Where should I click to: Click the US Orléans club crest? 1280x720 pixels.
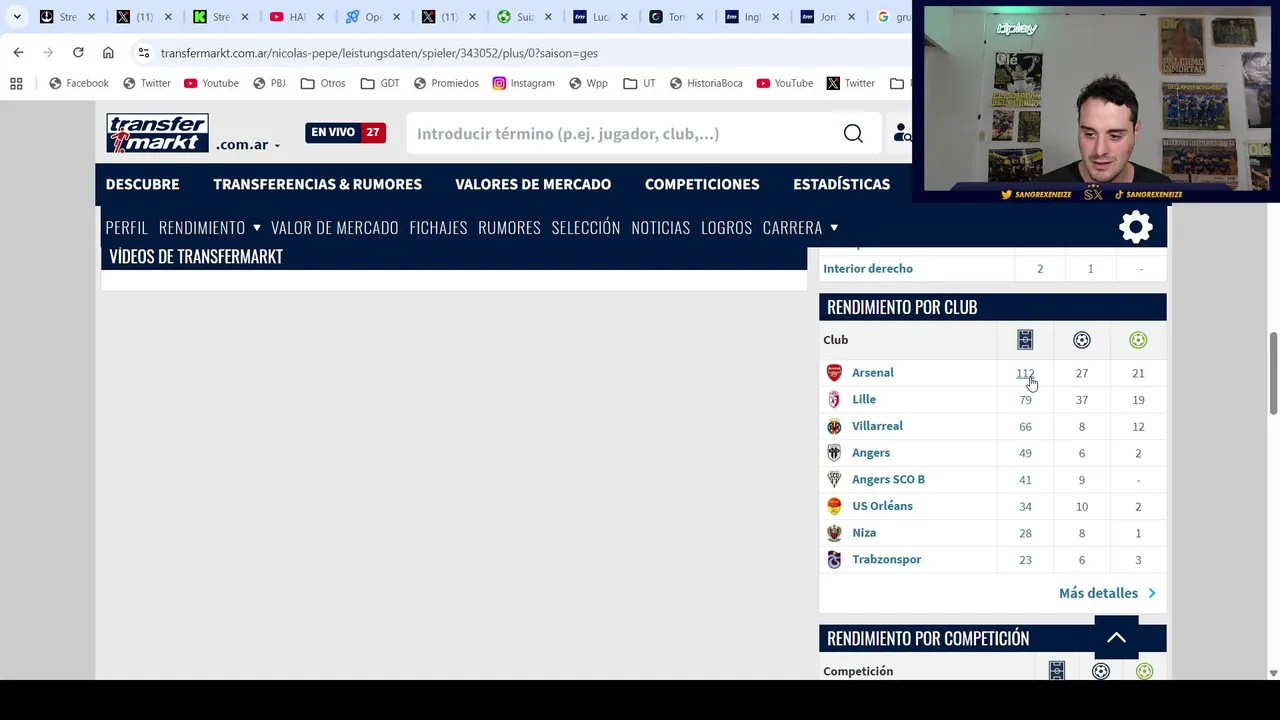(x=834, y=506)
